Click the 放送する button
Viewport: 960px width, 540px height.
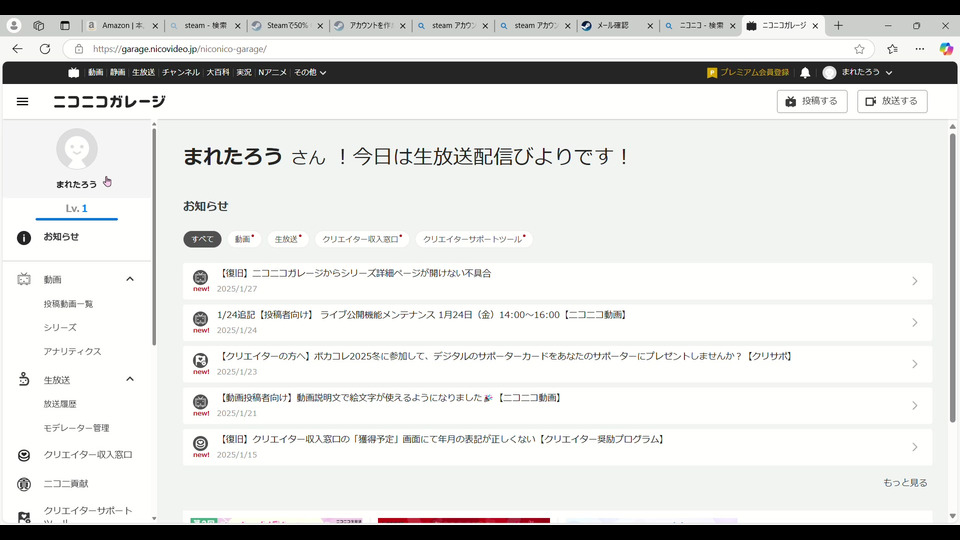[892, 101]
